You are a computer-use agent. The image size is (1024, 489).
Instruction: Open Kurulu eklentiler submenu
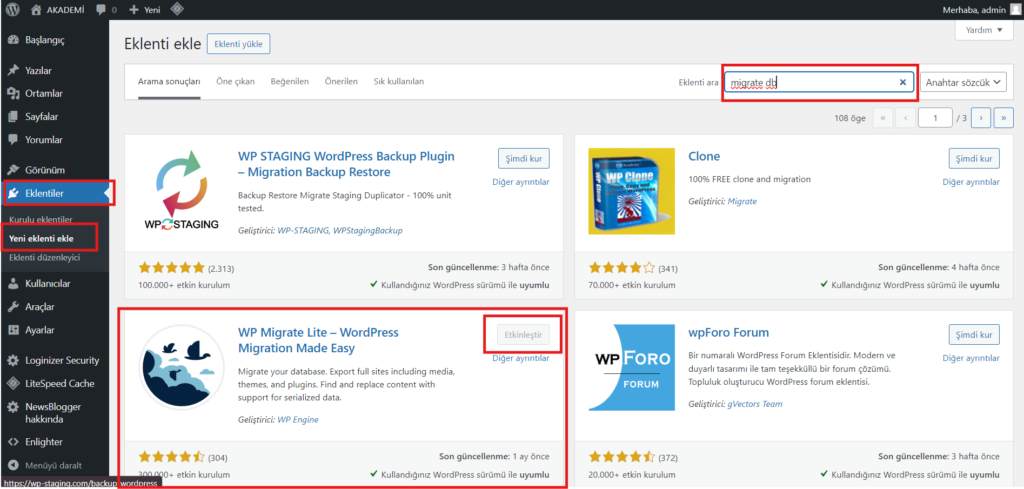coord(40,219)
